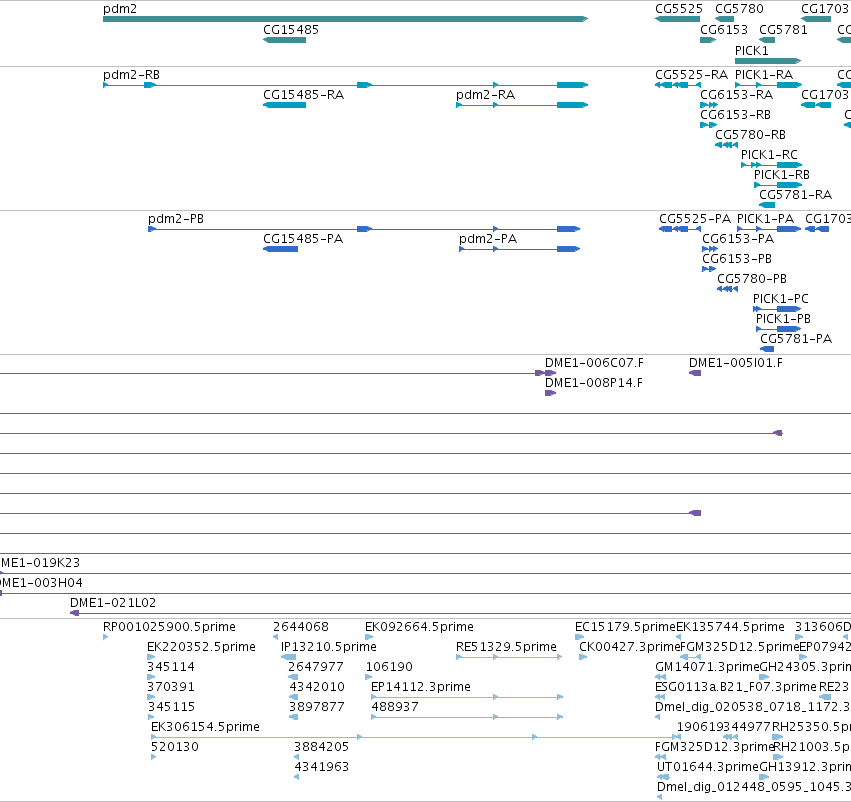The height and width of the screenshot is (802, 851).
Task: Open the CK00427.3prime EST
Action: tap(583, 657)
